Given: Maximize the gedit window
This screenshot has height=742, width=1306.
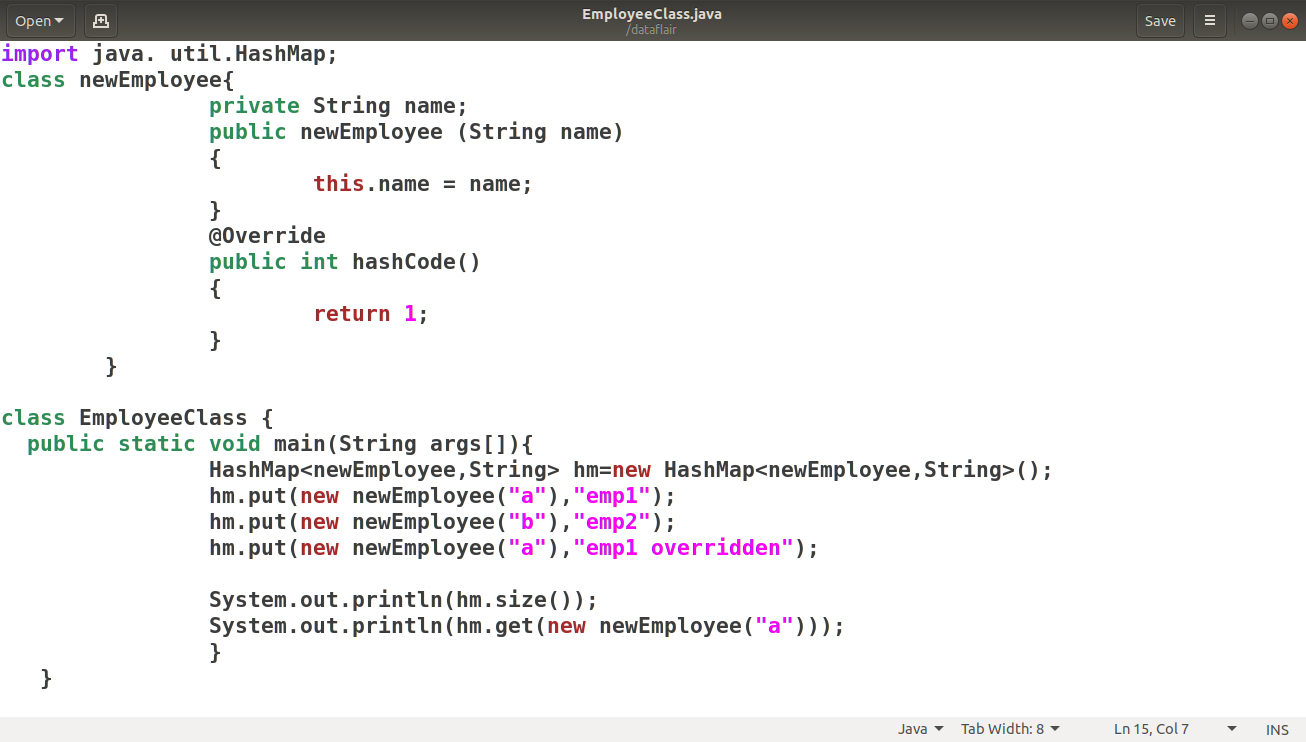Looking at the screenshot, I should (1270, 20).
